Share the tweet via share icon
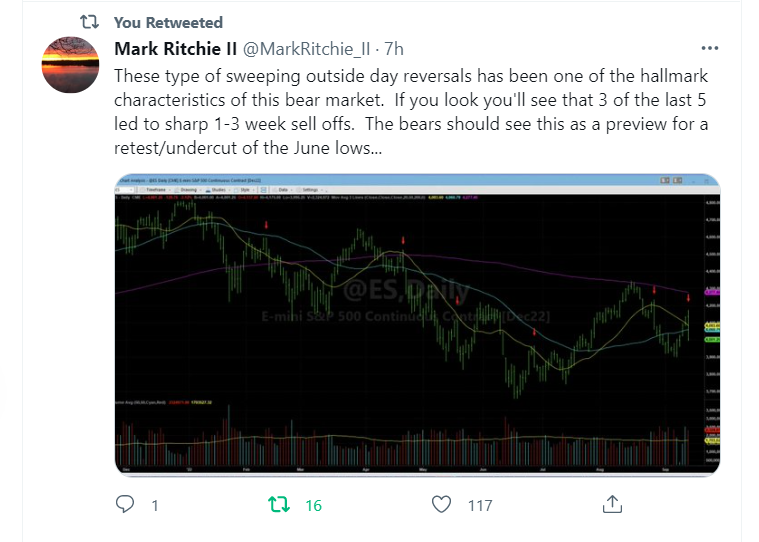The height and width of the screenshot is (542, 759). pos(615,503)
